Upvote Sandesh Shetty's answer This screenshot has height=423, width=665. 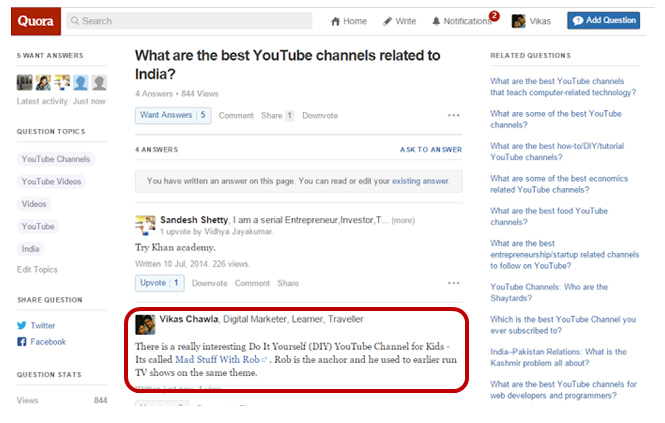159,283
